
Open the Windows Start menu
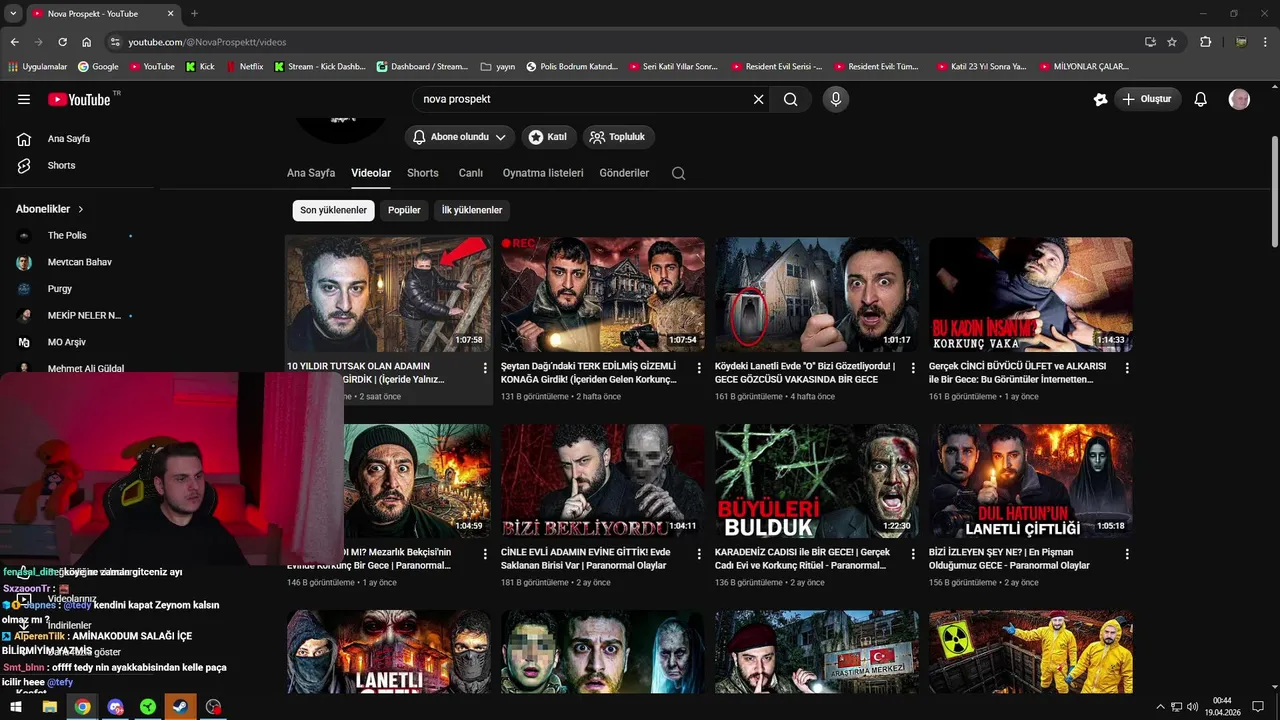[x=17, y=707]
